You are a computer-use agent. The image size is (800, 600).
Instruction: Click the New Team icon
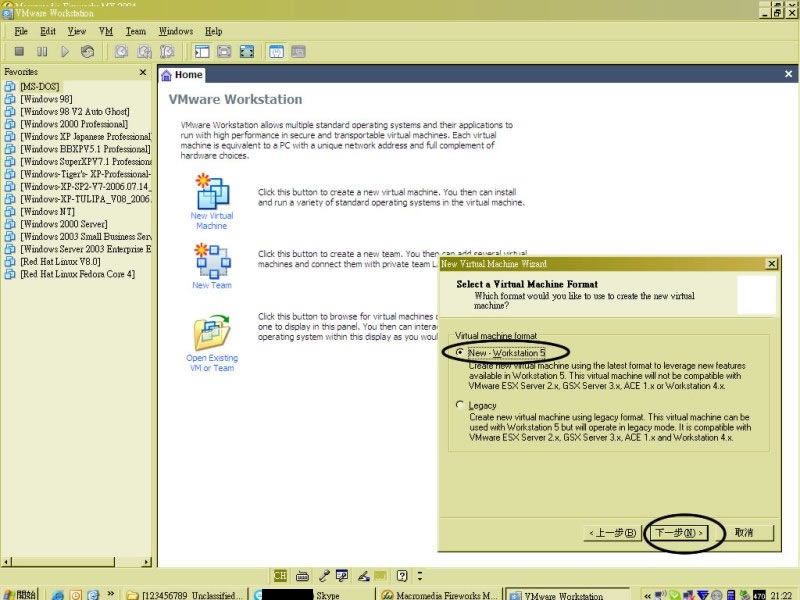[x=213, y=261]
